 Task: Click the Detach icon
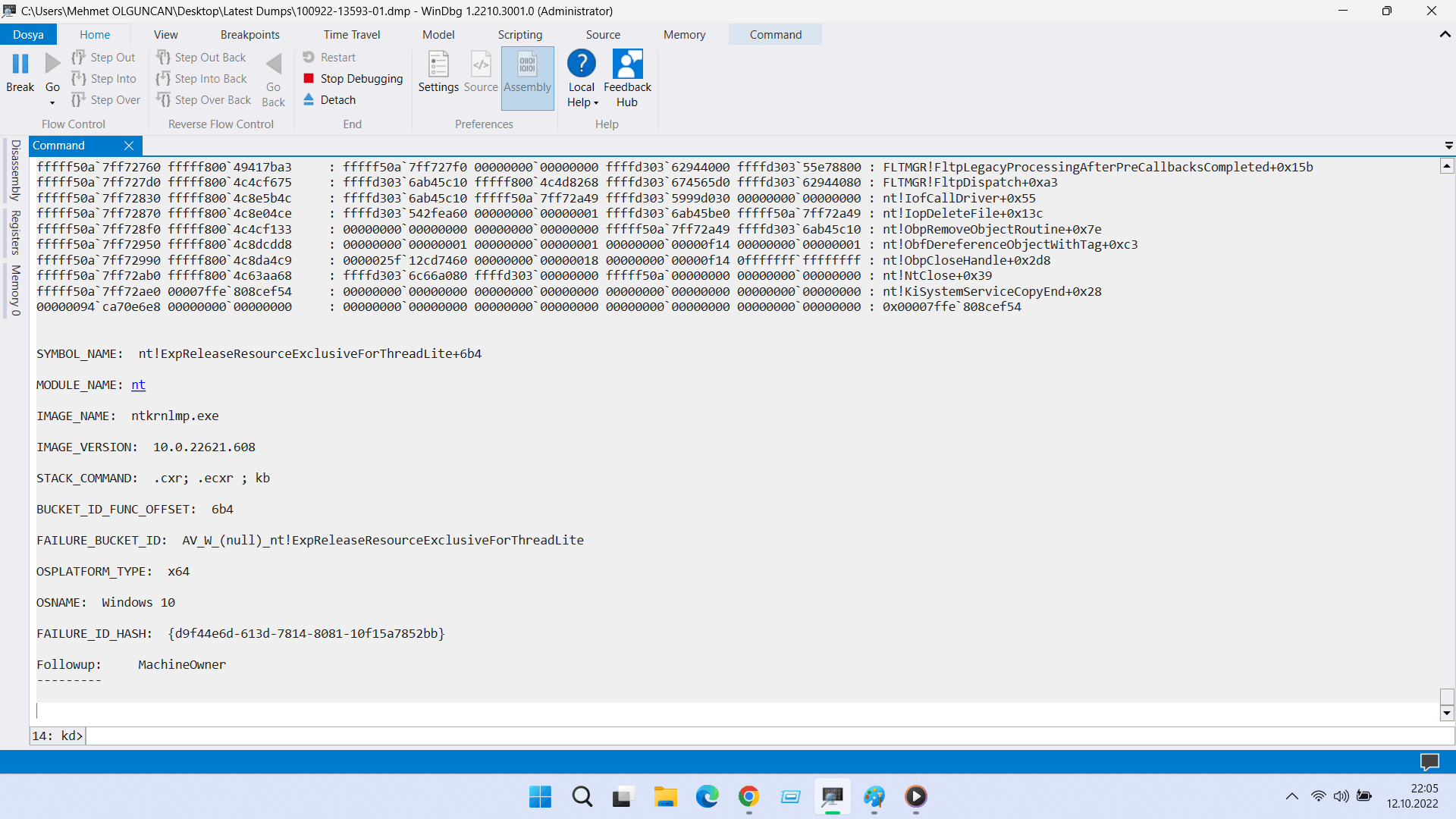coord(309,100)
